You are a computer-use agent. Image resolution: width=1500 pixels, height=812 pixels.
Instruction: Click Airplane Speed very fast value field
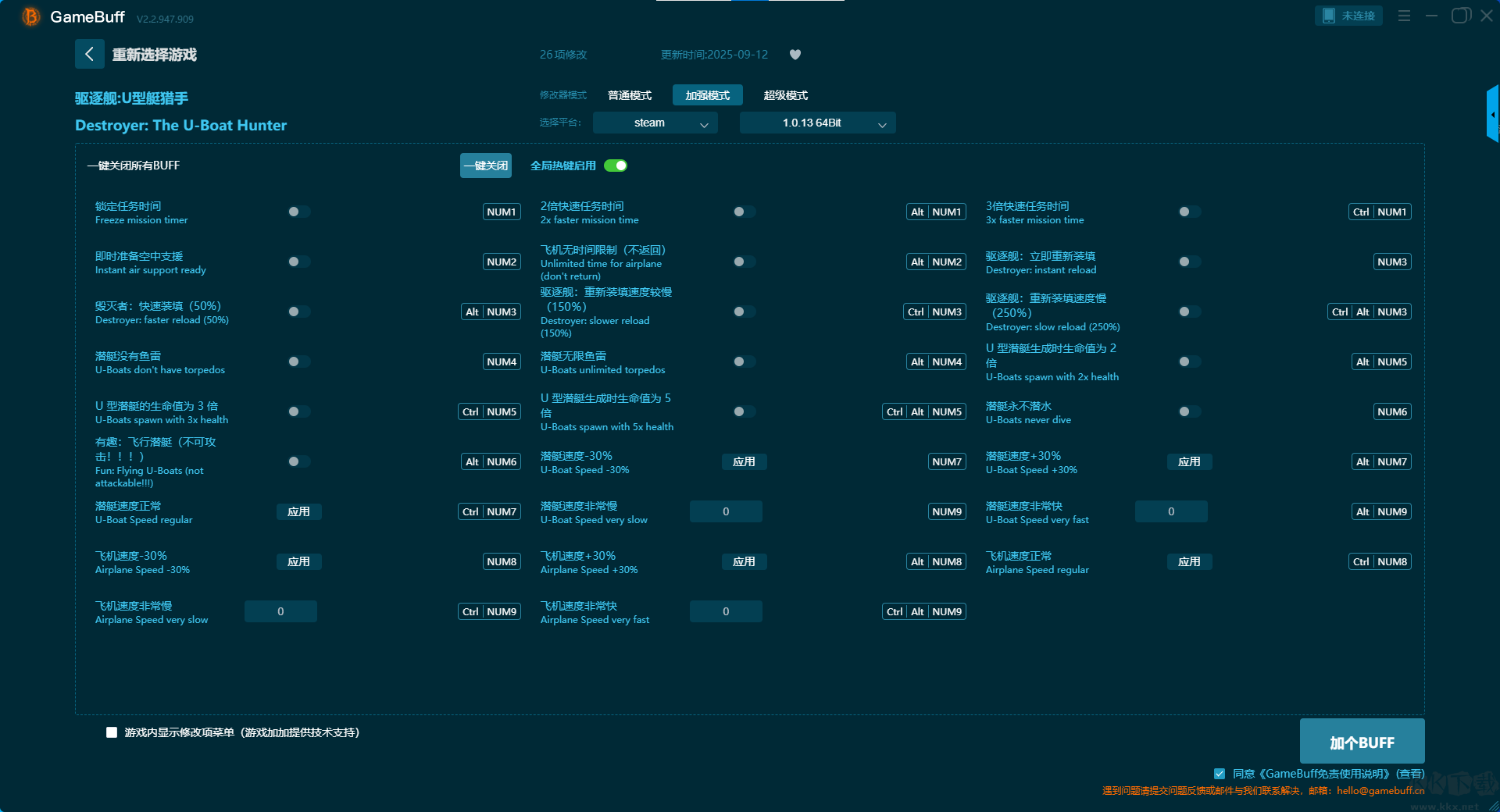pyautogui.click(x=726, y=611)
